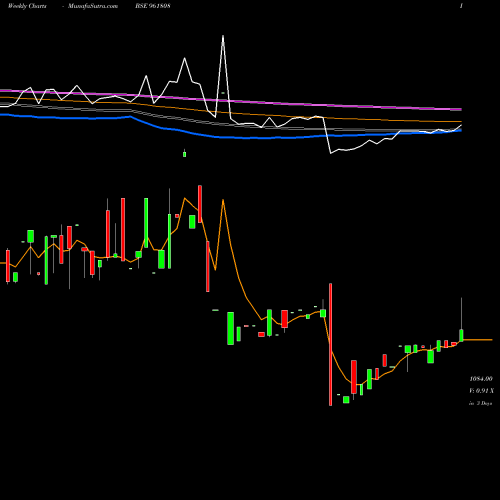The image size is (500, 500).
Task: Click the small green candle floating above the candlestick chart
Action: 184,154
